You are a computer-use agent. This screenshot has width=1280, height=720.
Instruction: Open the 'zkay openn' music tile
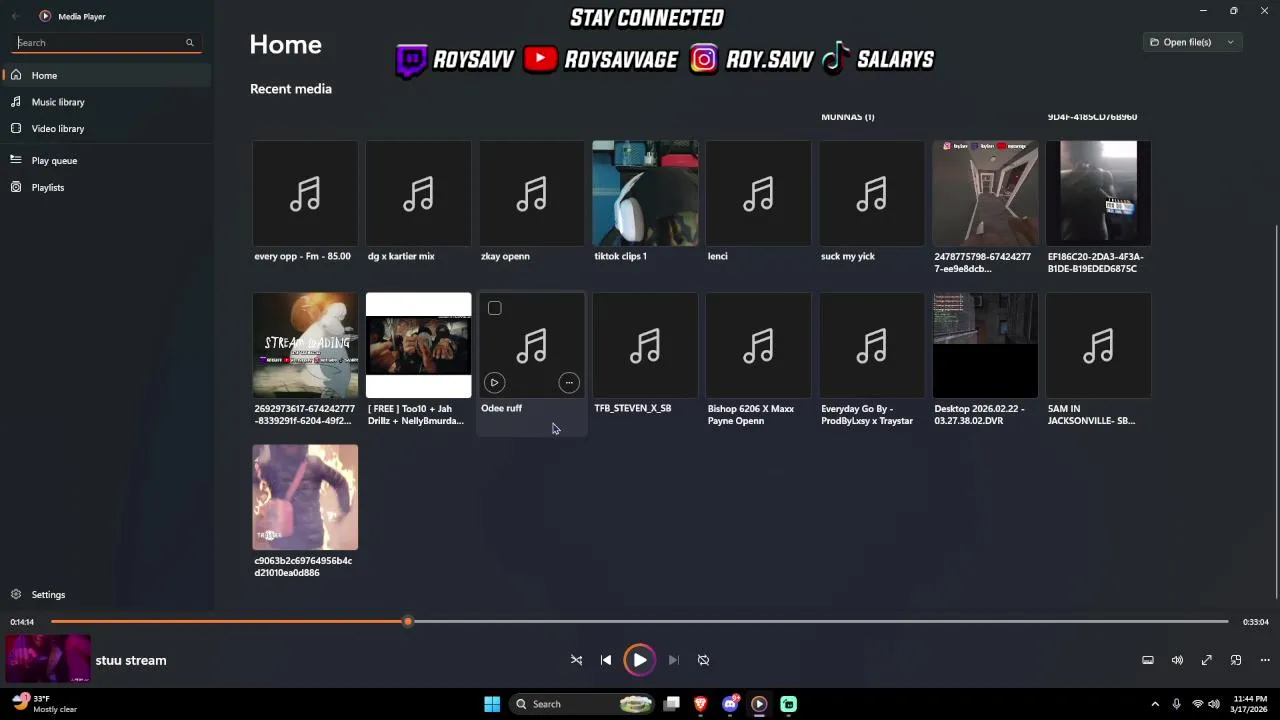[532, 193]
